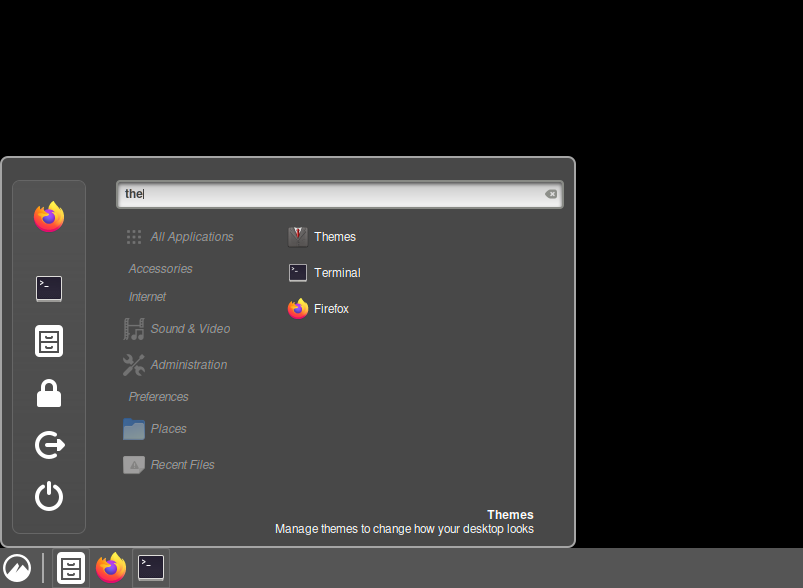Select the Internet category
The width and height of the screenshot is (803, 588).
click(x=147, y=297)
